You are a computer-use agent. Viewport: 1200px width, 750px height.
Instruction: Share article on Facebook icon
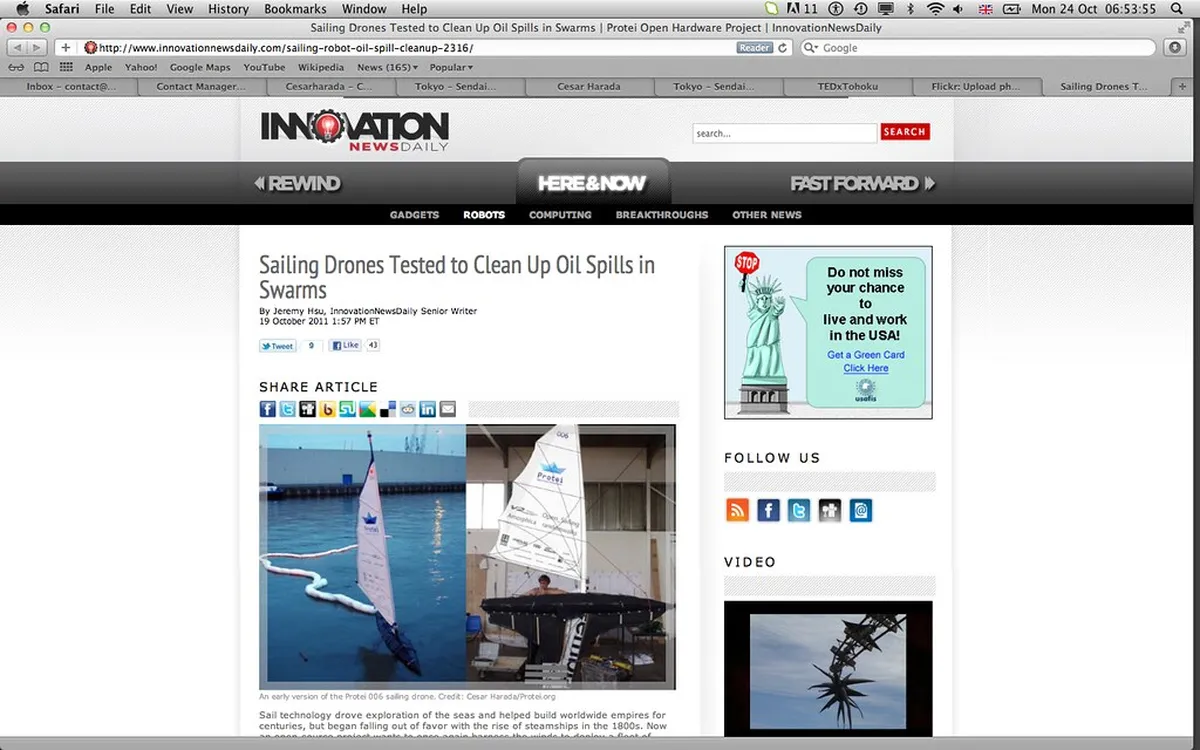268,409
